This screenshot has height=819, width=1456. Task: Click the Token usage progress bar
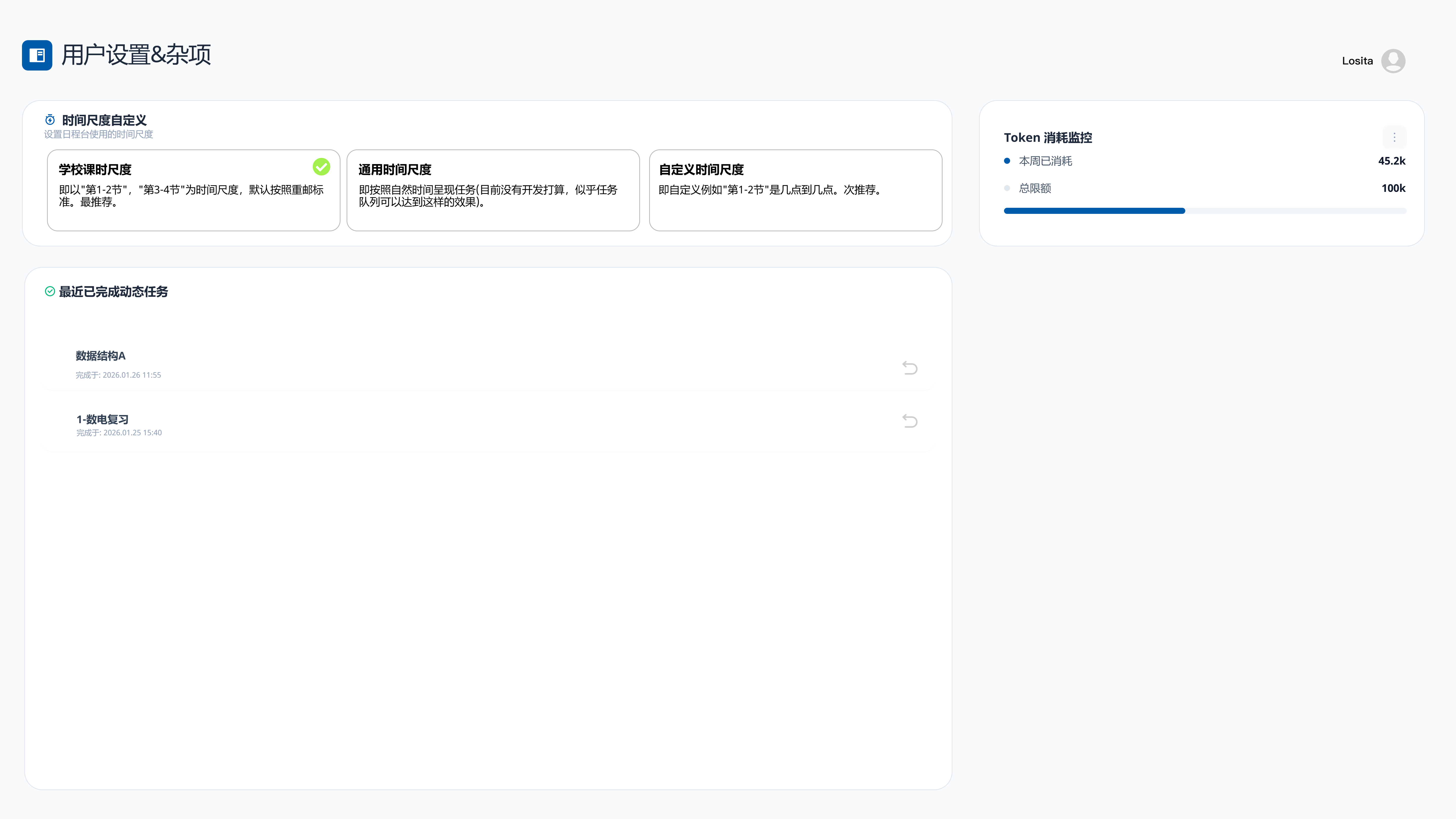(1205, 211)
